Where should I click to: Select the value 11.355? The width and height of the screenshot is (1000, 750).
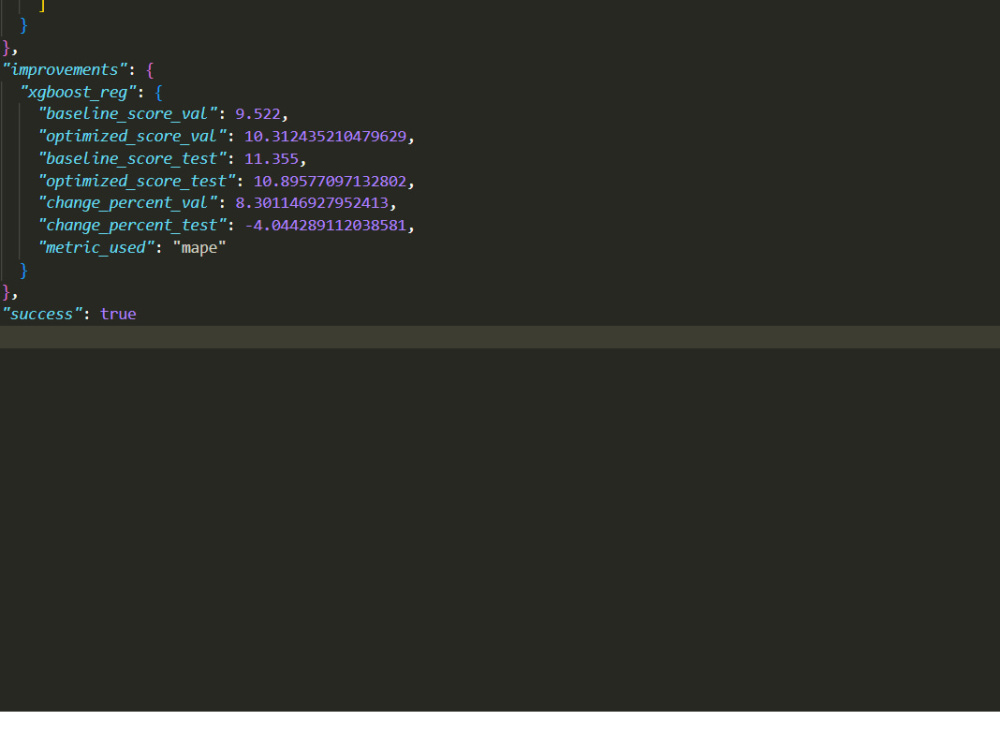(271, 159)
